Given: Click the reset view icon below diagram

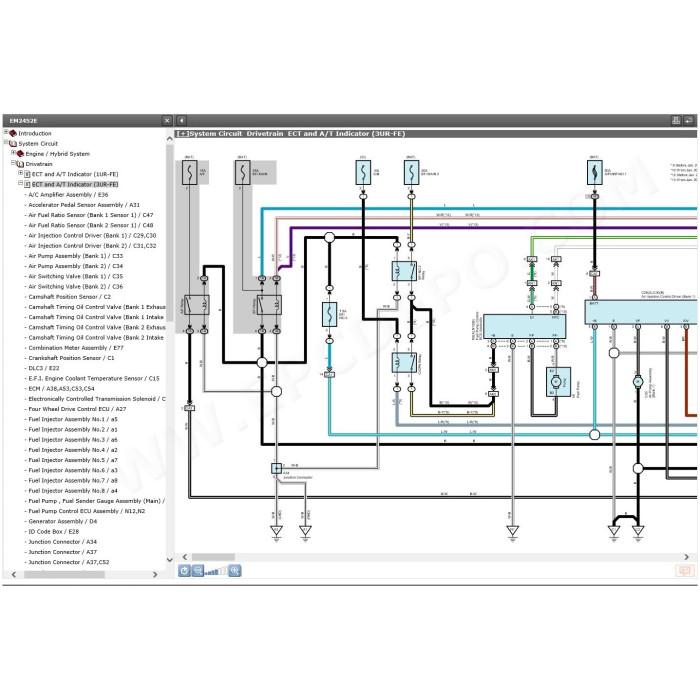Looking at the screenshot, I should (184, 571).
